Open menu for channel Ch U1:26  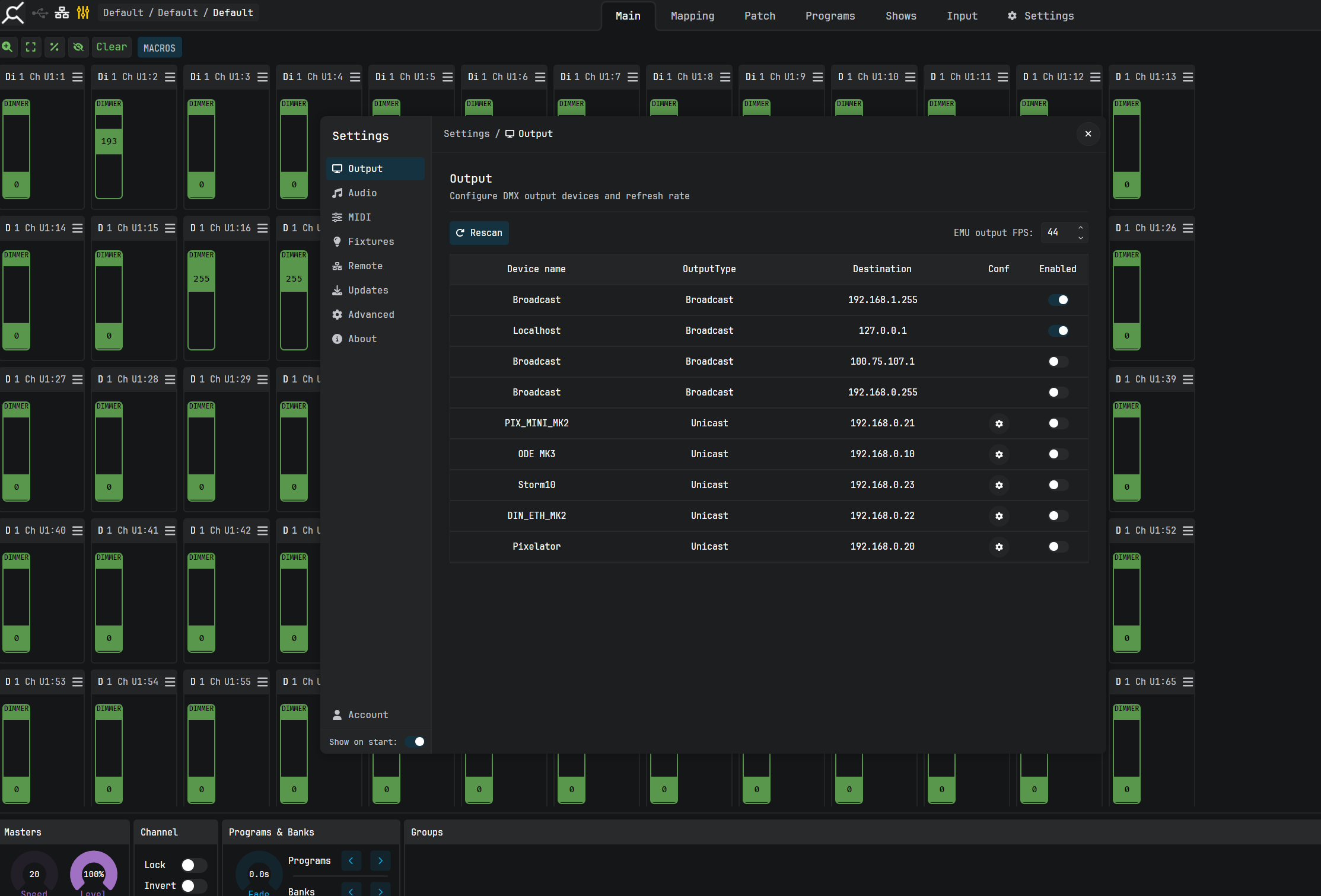(1188, 228)
